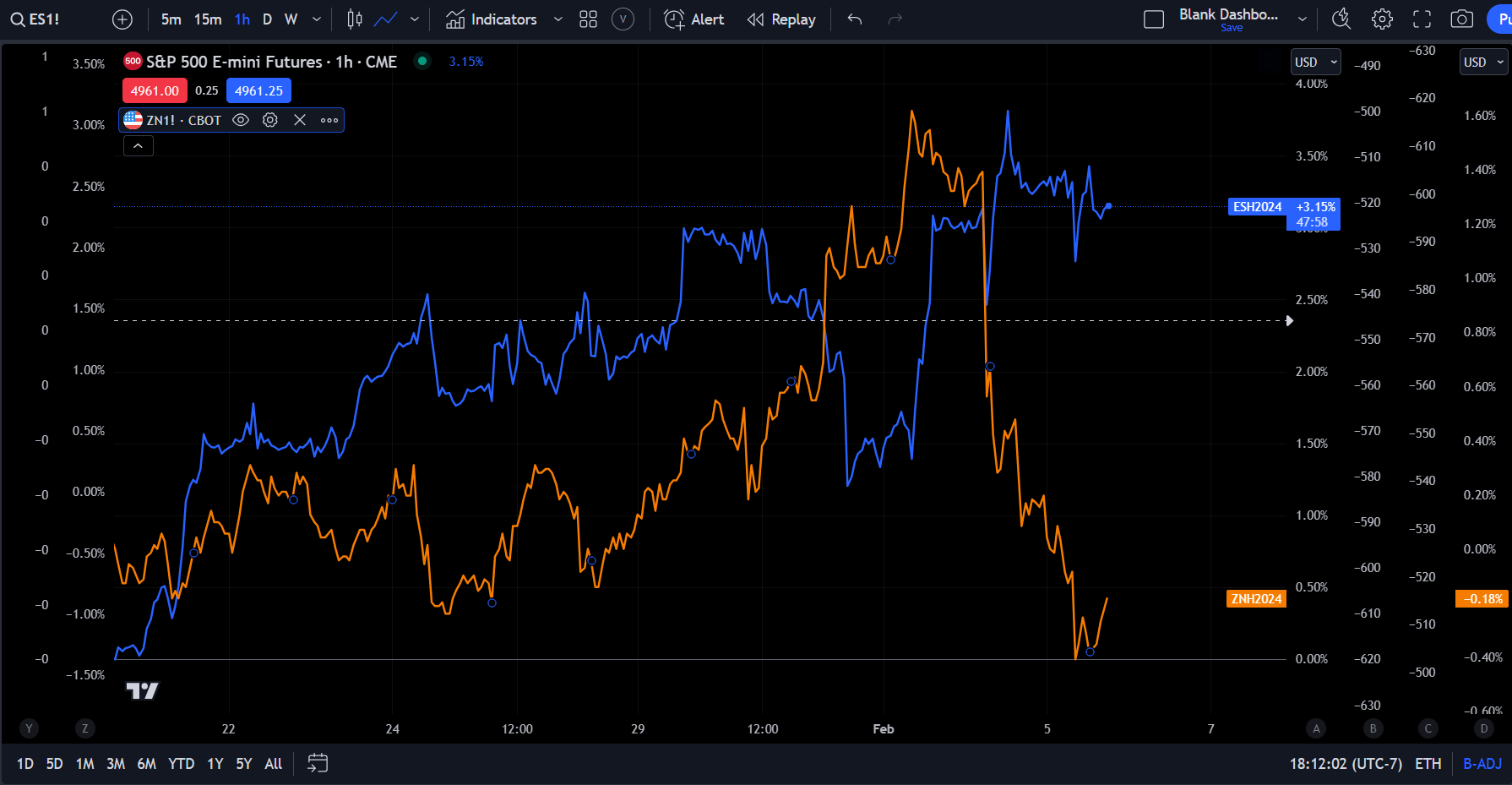Viewport: 1512px width, 785px height.
Task: Remove the ZN1! comparison symbol
Action: point(300,120)
